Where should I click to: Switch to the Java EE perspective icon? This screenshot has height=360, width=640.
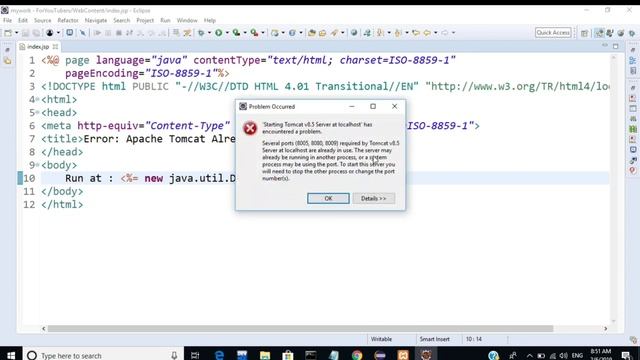599,33
